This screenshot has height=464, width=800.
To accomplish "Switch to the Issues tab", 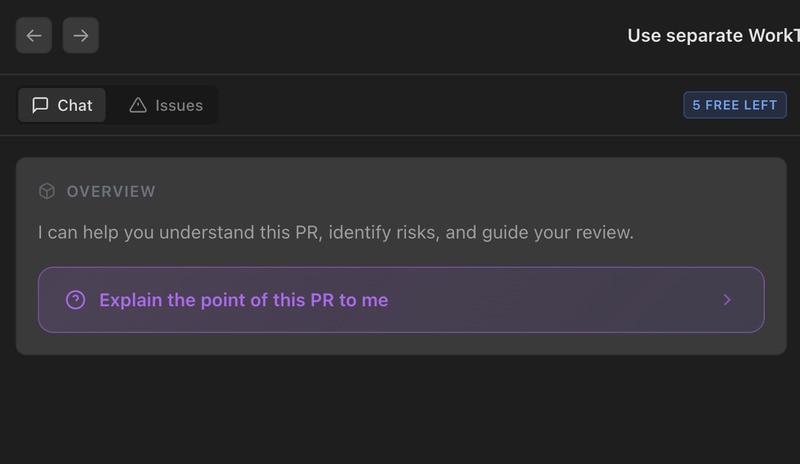I will point(178,105).
